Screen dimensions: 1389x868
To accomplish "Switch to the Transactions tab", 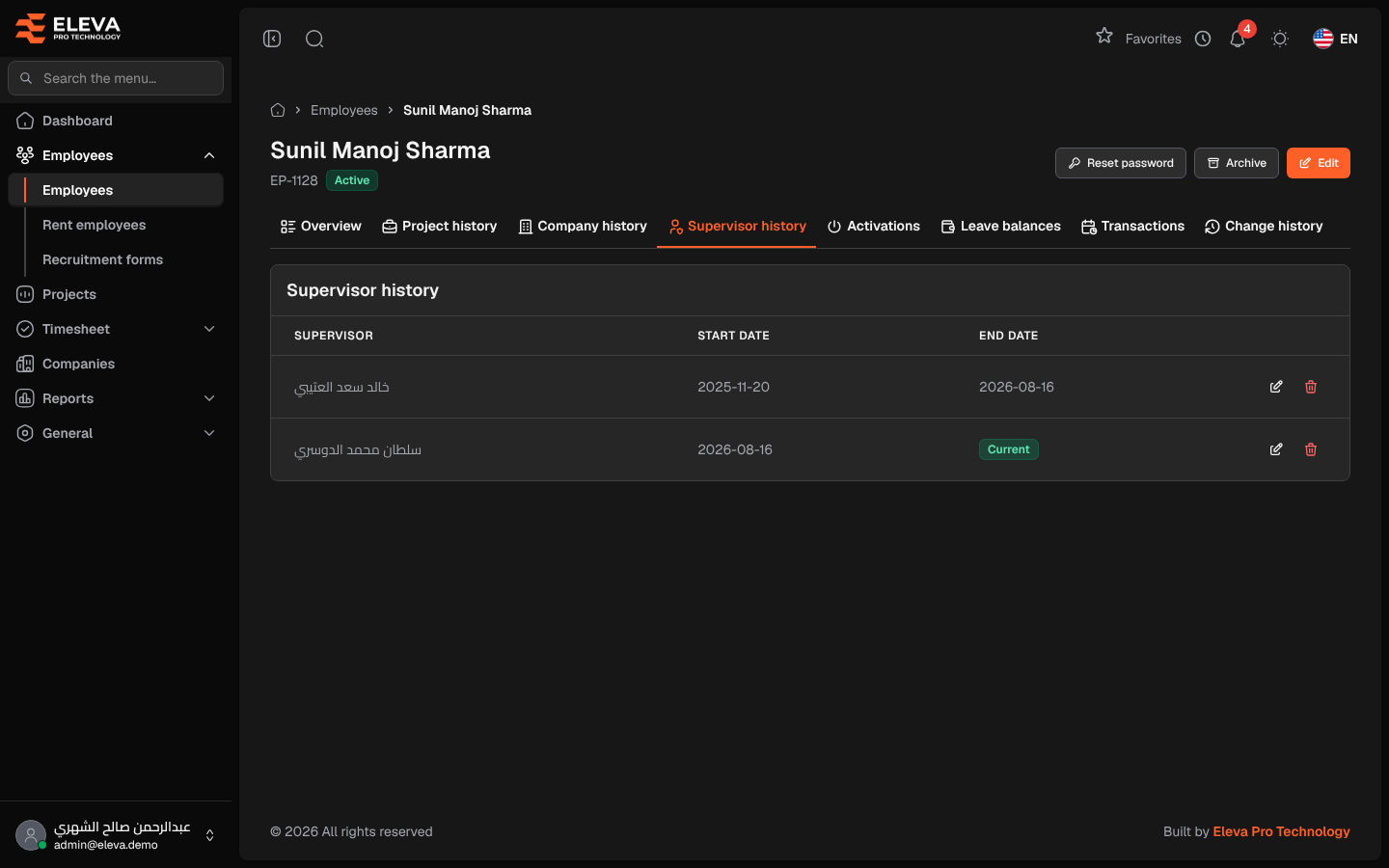I will (1132, 227).
